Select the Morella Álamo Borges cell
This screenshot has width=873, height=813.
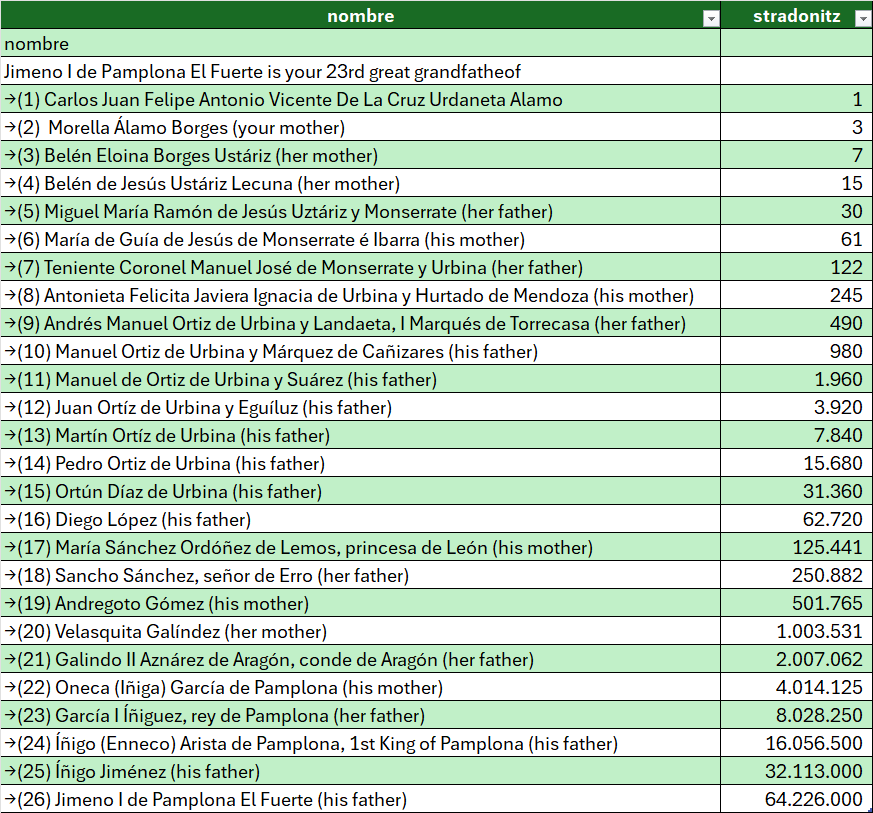click(x=361, y=128)
